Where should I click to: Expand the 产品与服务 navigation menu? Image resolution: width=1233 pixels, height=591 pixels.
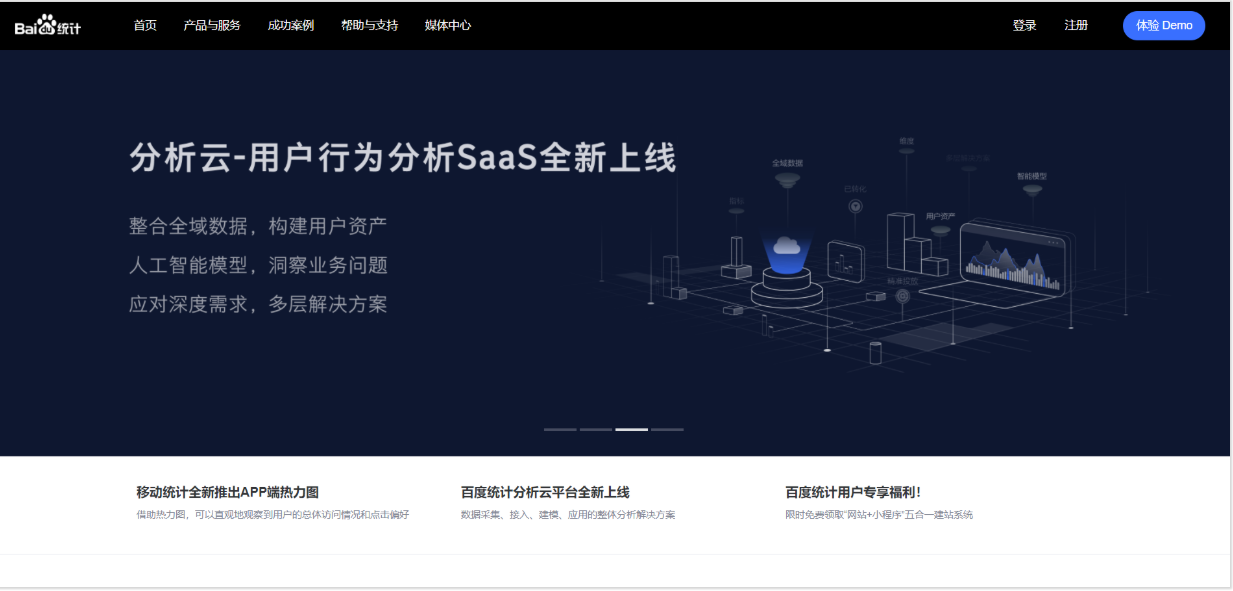pos(212,26)
